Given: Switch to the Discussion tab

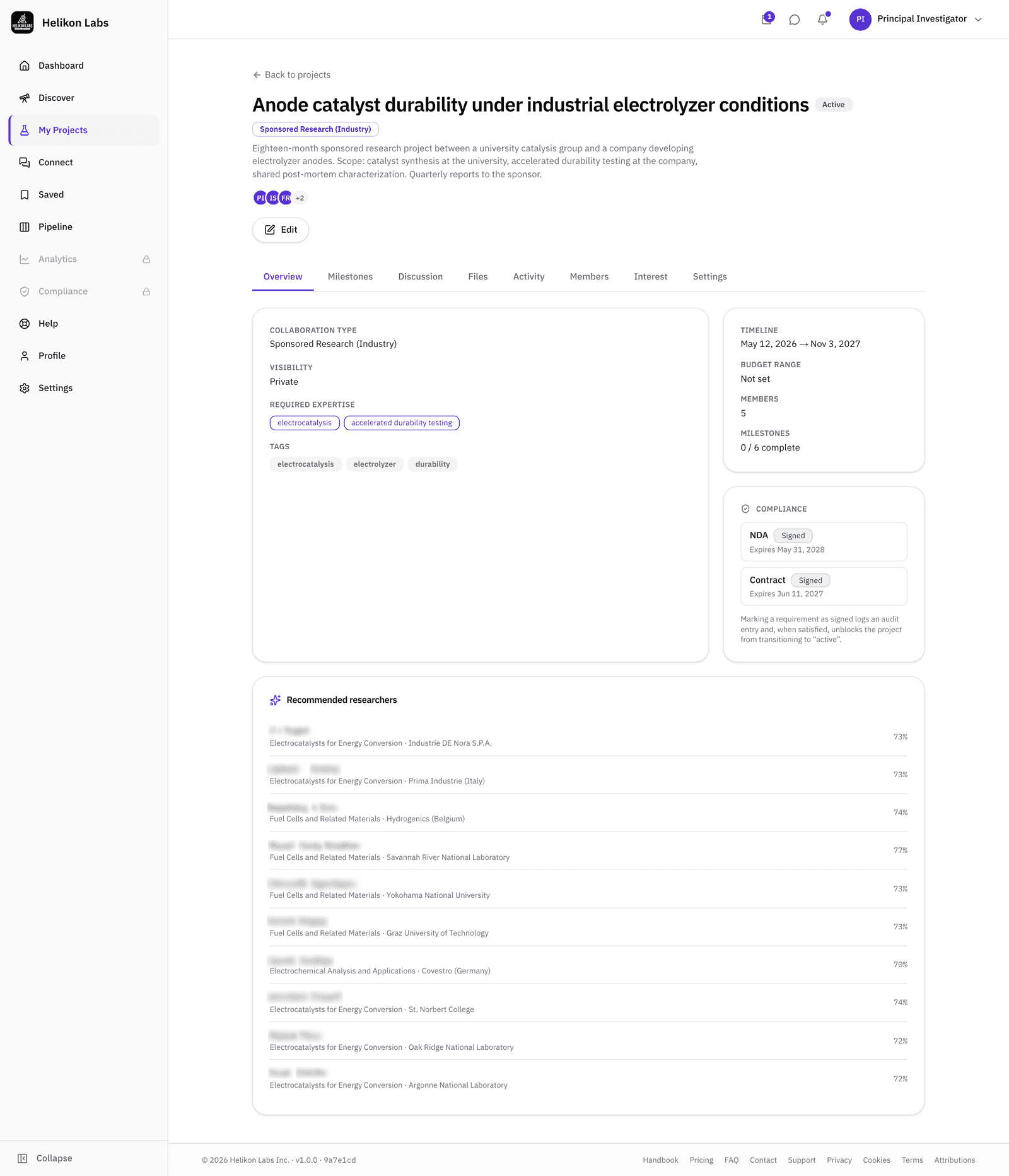Looking at the screenshot, I should click(x=420, y=276).
